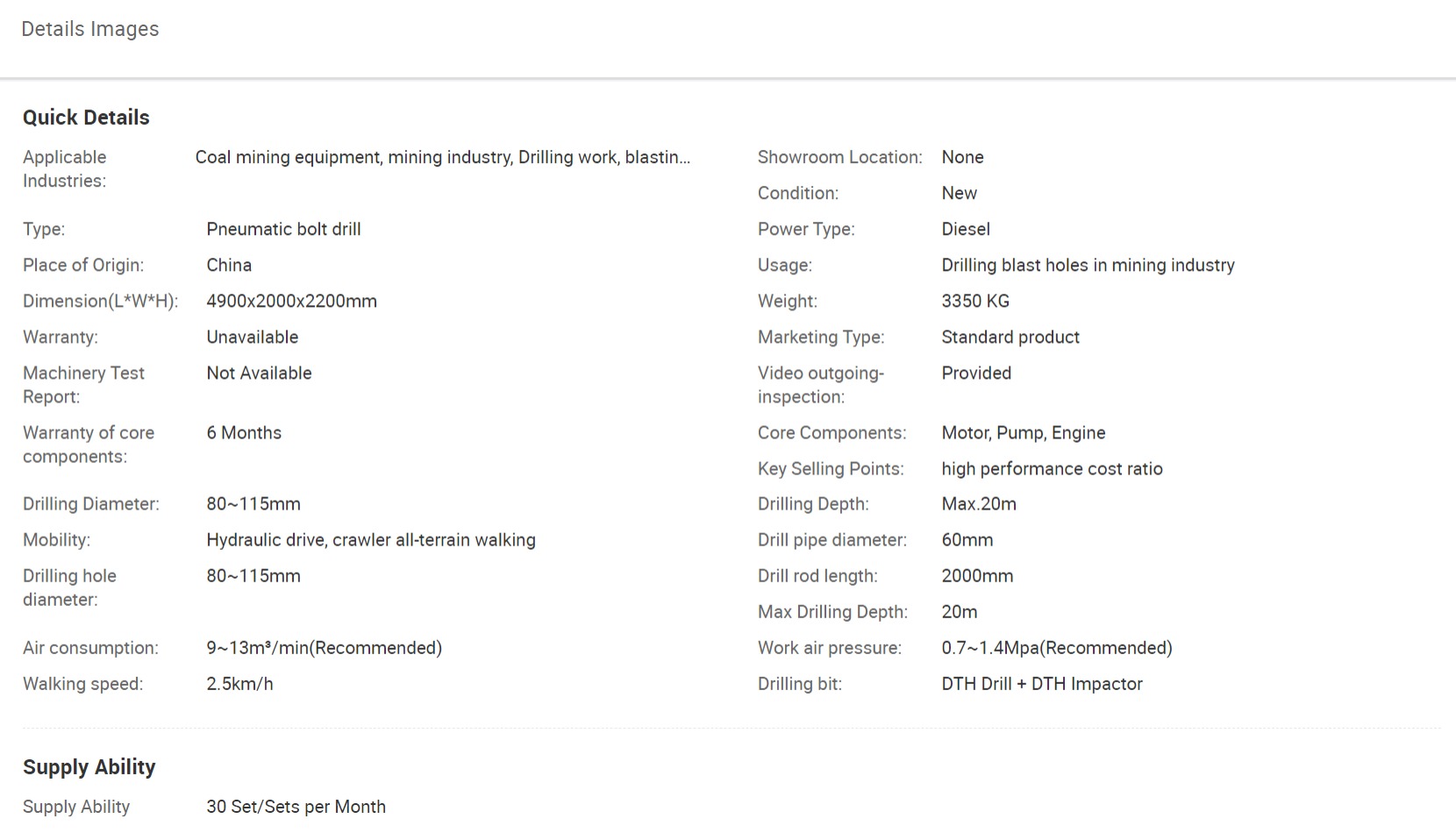Click the 4900x2000x2200mm dimension value
The image size is (1456, 833).
pyautogui.click(x=291, y=301)
